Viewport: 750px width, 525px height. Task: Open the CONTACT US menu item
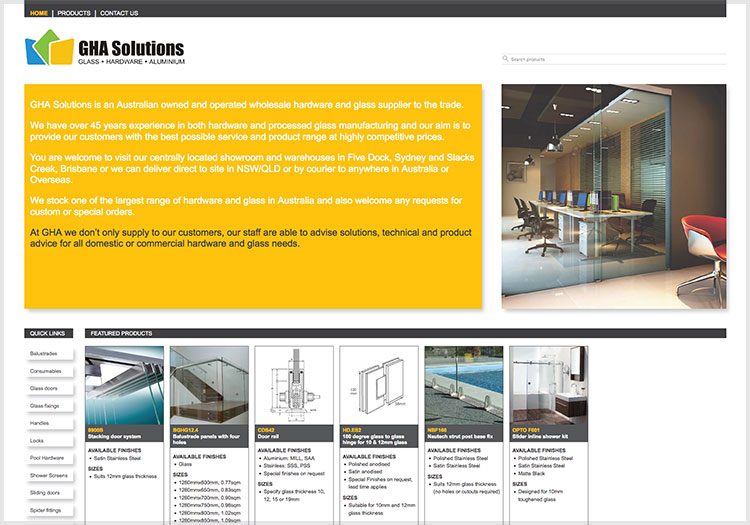[119, 13]
